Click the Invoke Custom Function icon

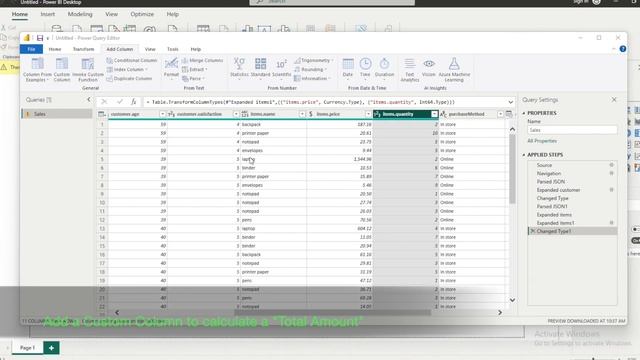click(88, 64)
